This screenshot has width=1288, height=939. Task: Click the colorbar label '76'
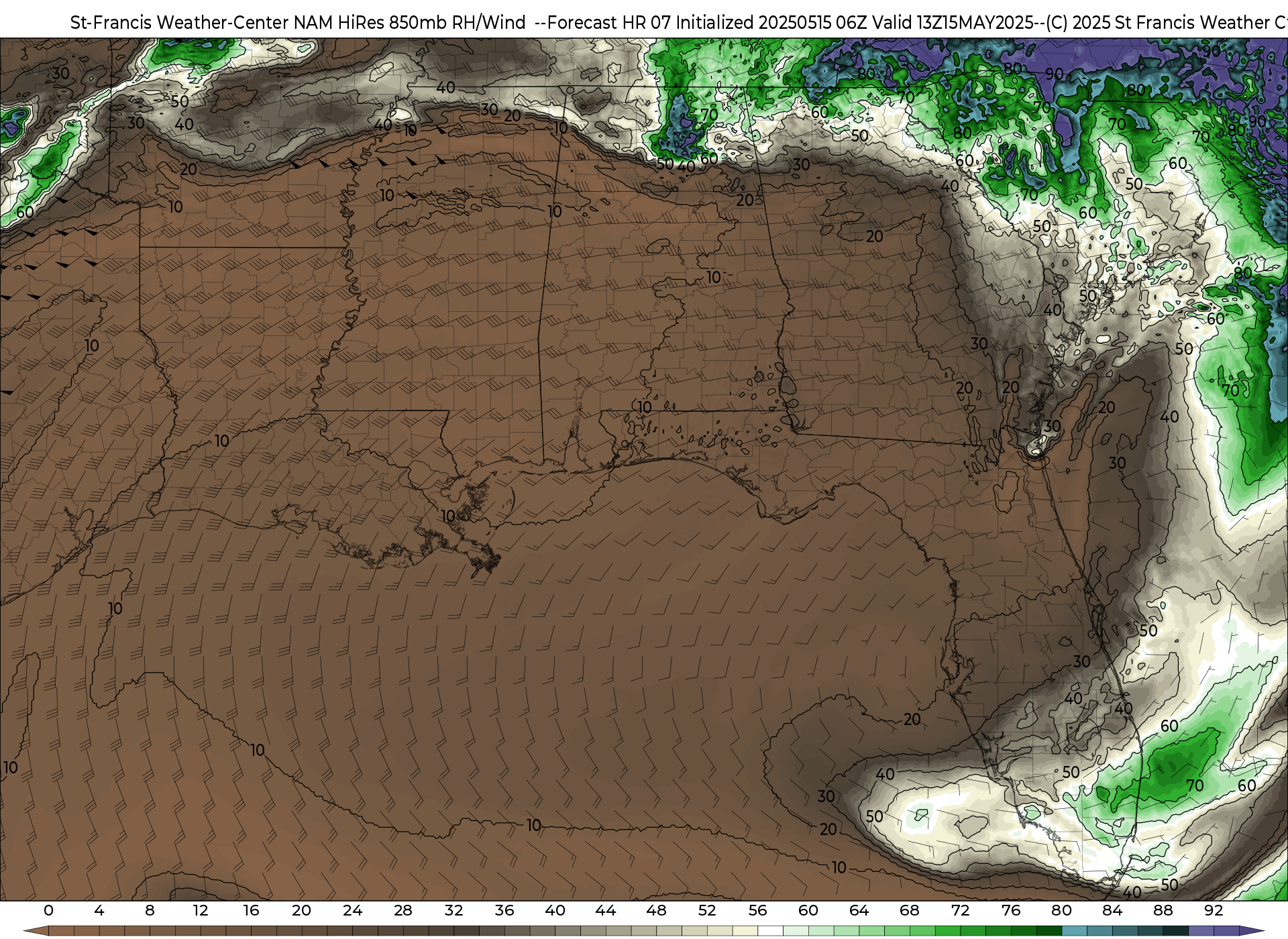(x=1011, y=911)
